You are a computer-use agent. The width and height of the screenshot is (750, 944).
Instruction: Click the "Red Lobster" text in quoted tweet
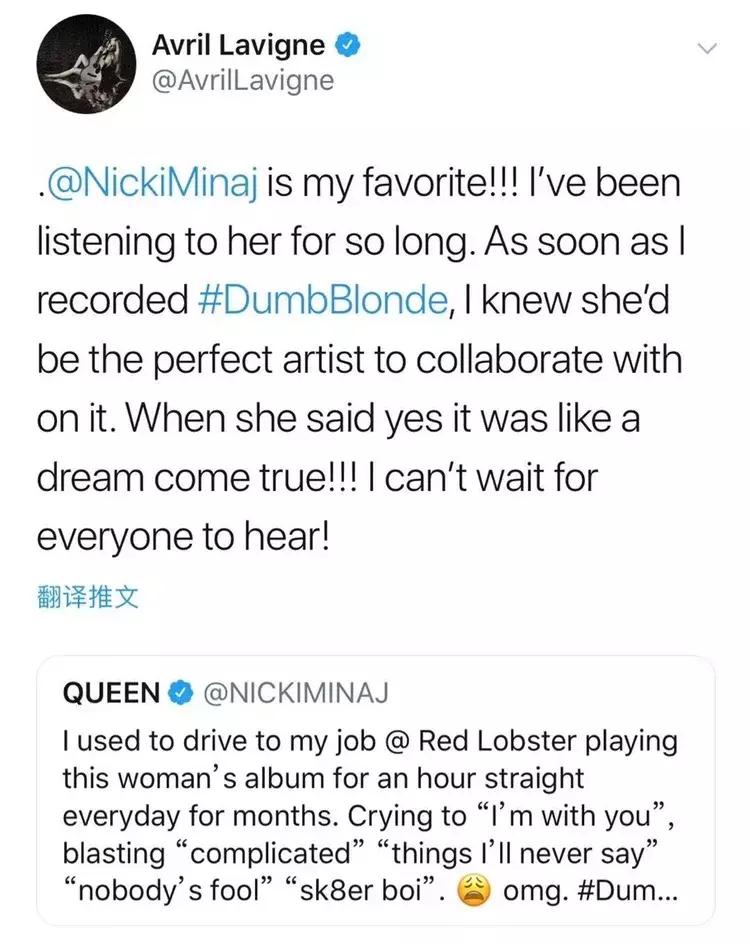[489, 742]
